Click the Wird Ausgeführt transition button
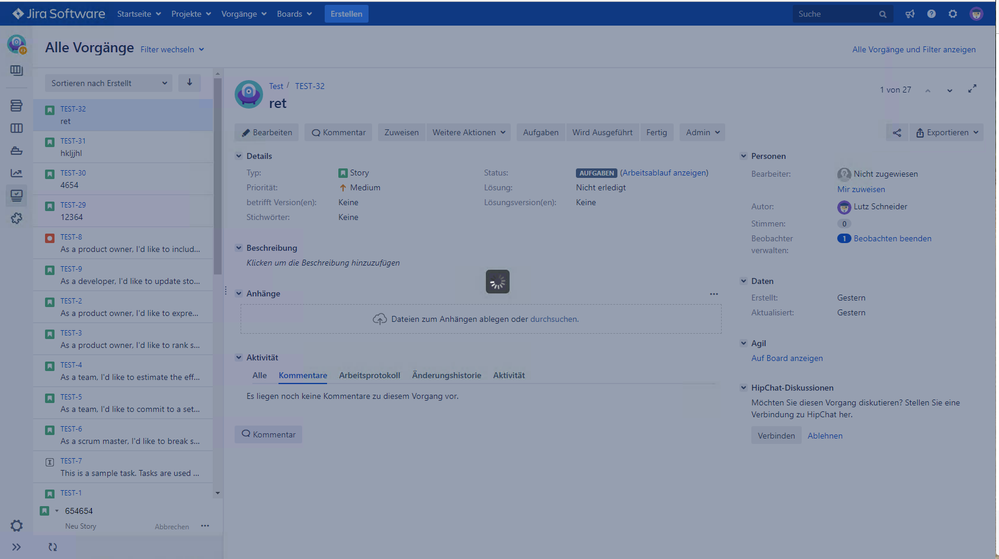999x559 pixels. 602,133
